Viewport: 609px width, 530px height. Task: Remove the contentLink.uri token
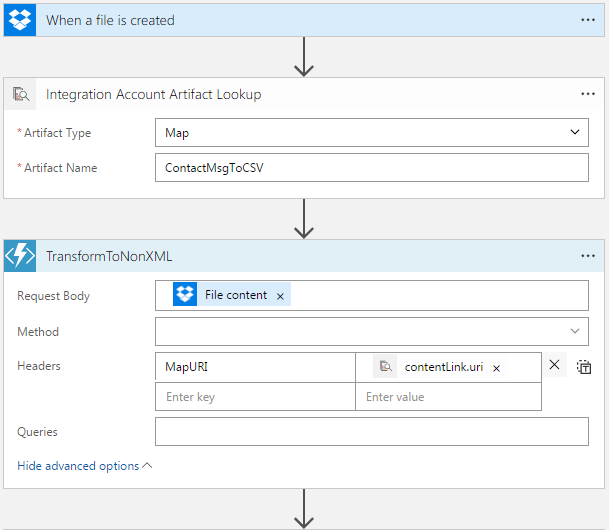[x=496, y=368]
